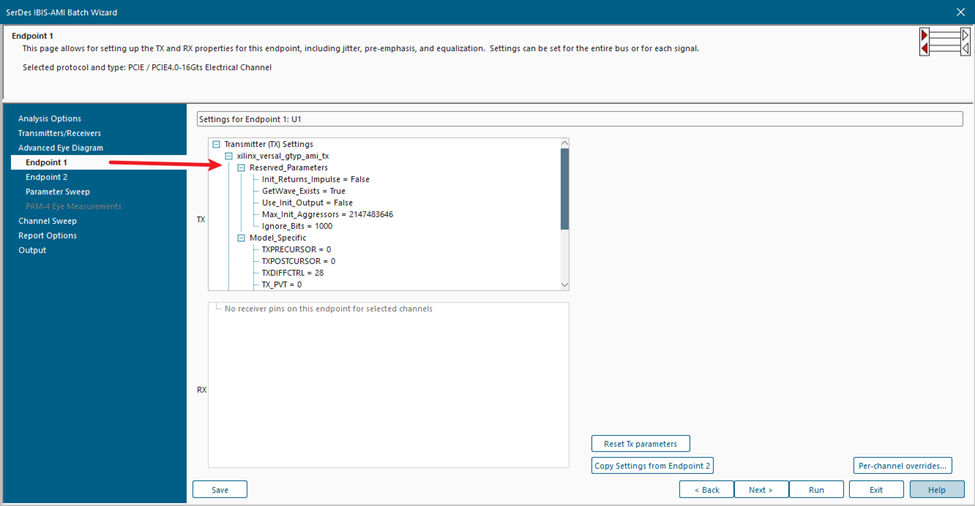Switch to Endpoint 2 page
Screen dimensions: 975x506
[47, 177]
